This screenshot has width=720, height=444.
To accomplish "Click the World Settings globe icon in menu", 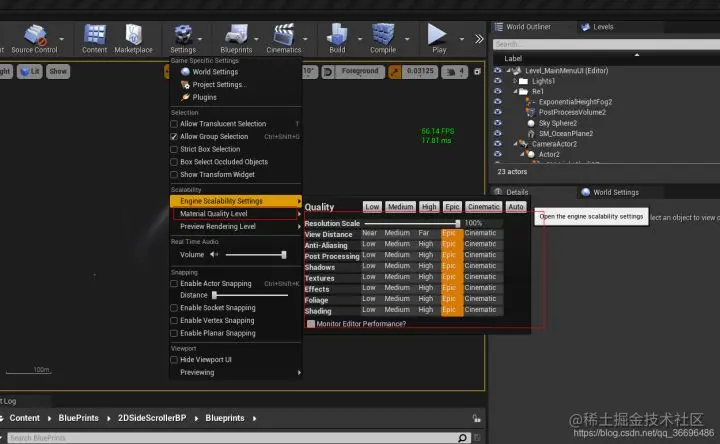I will tap(185, 72).
